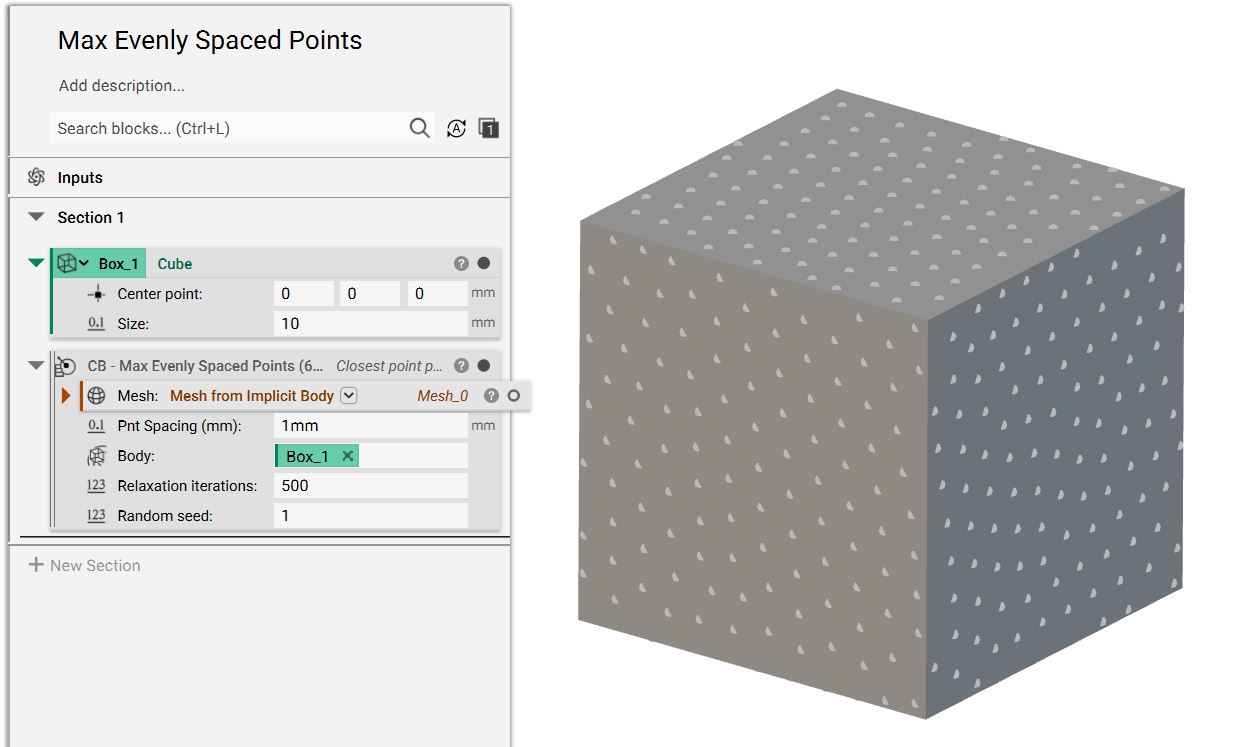Expand the Mesh row orange triangle

(x=67, y=396)
